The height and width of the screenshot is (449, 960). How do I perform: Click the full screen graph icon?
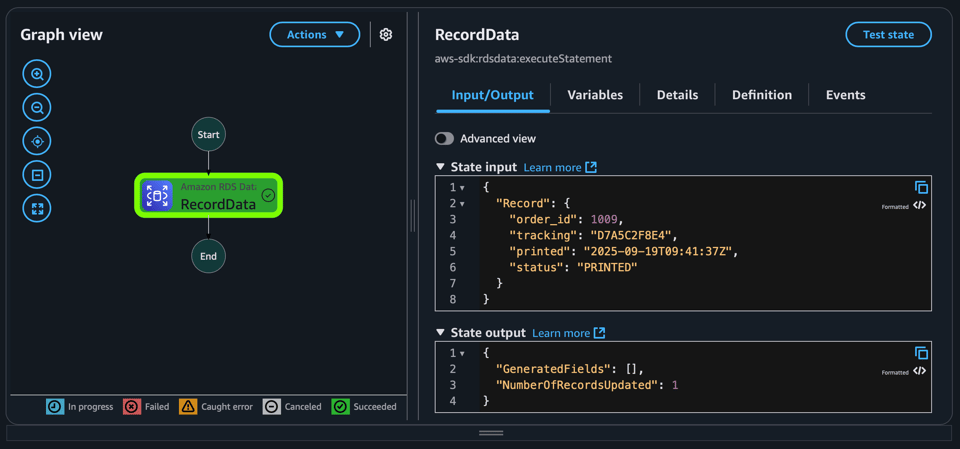37,209
